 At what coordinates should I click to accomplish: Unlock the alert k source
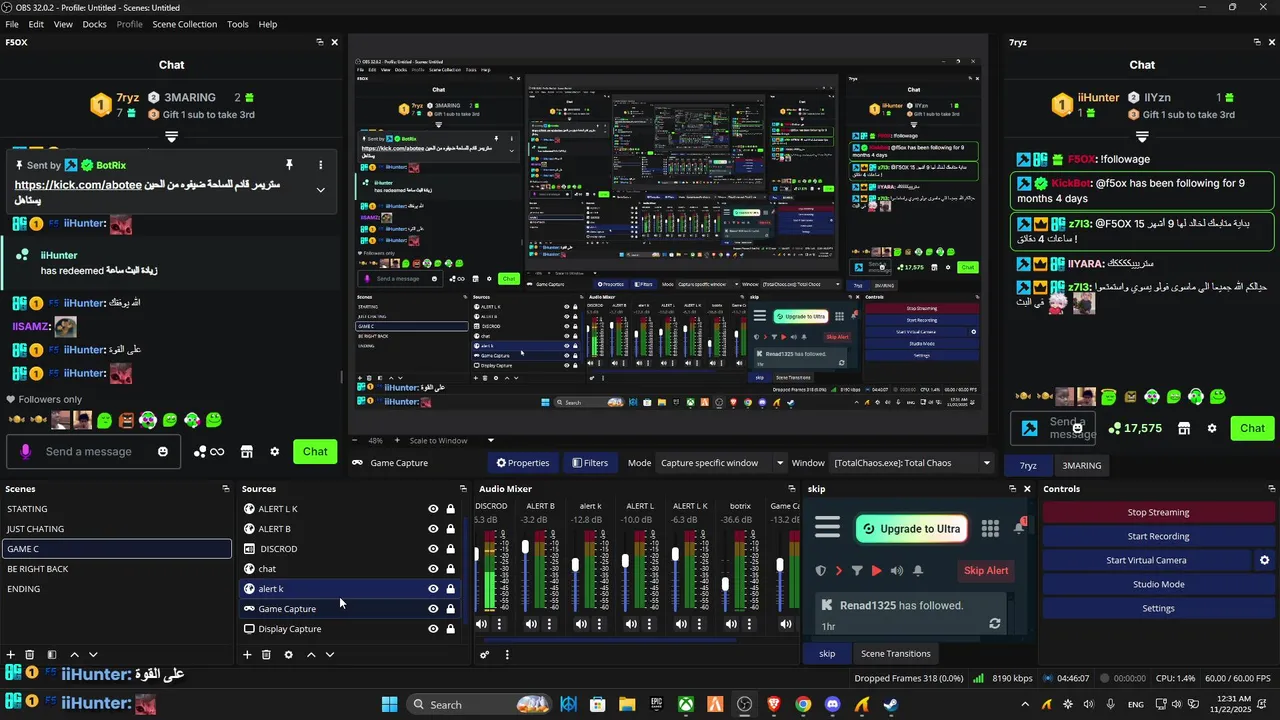[x=450, y=589]
